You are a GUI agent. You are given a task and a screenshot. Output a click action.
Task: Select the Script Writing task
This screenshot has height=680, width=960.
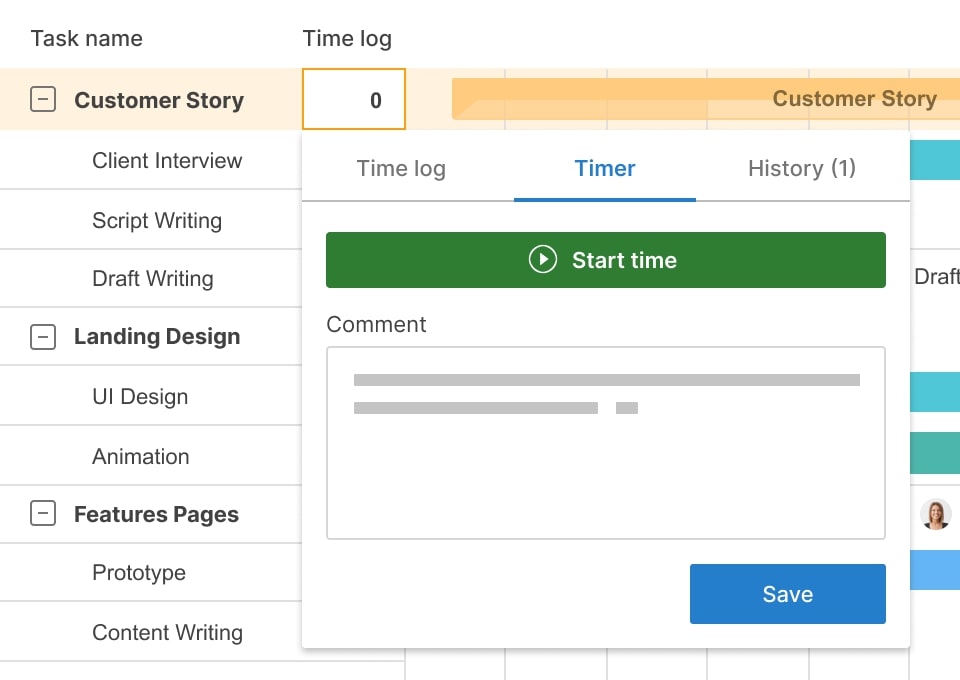click(157, 221)
